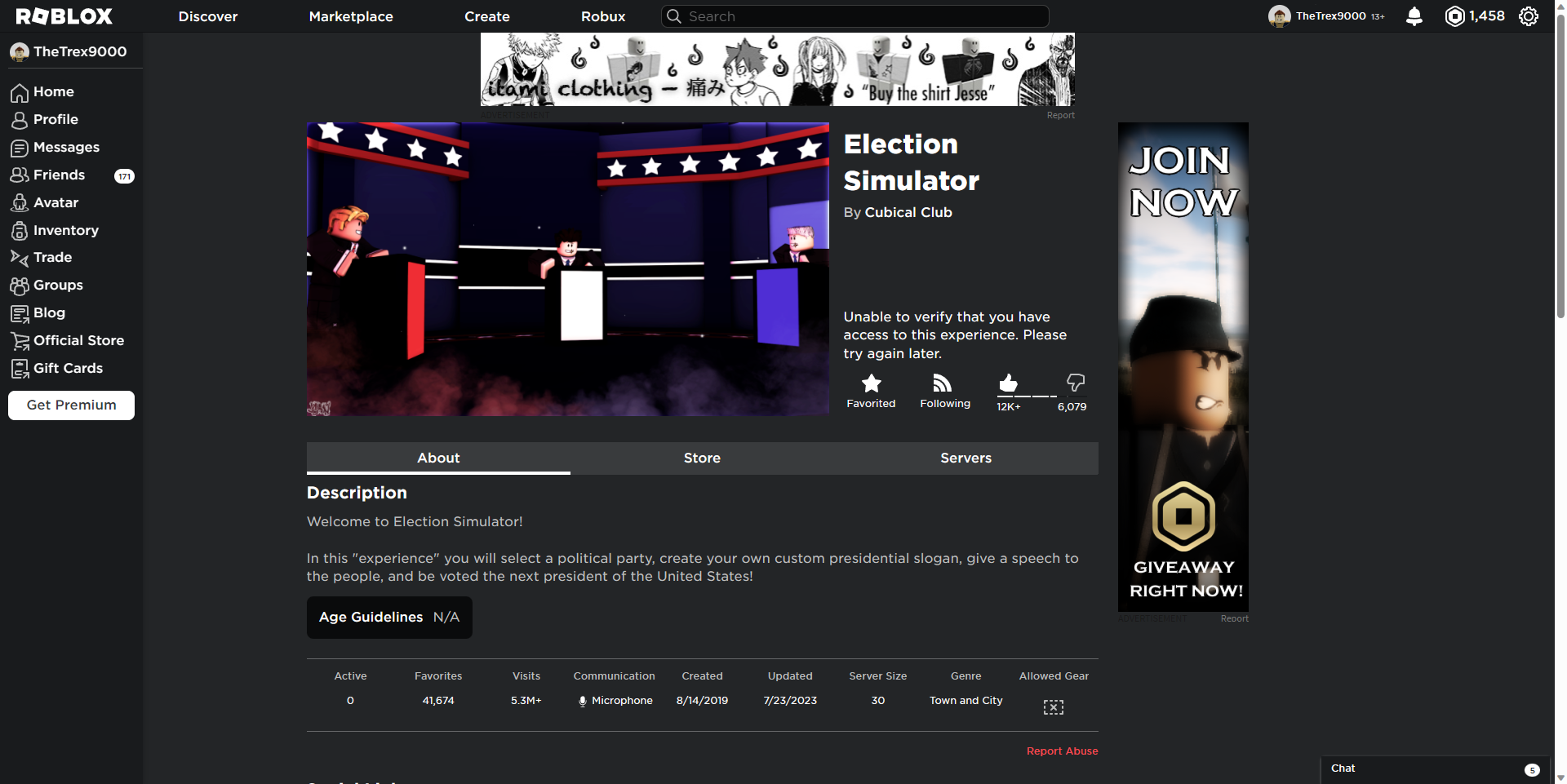Screen dimensions: 1567x784
Task: Click the Blog sidebar icon
Action: click(20, 313)
